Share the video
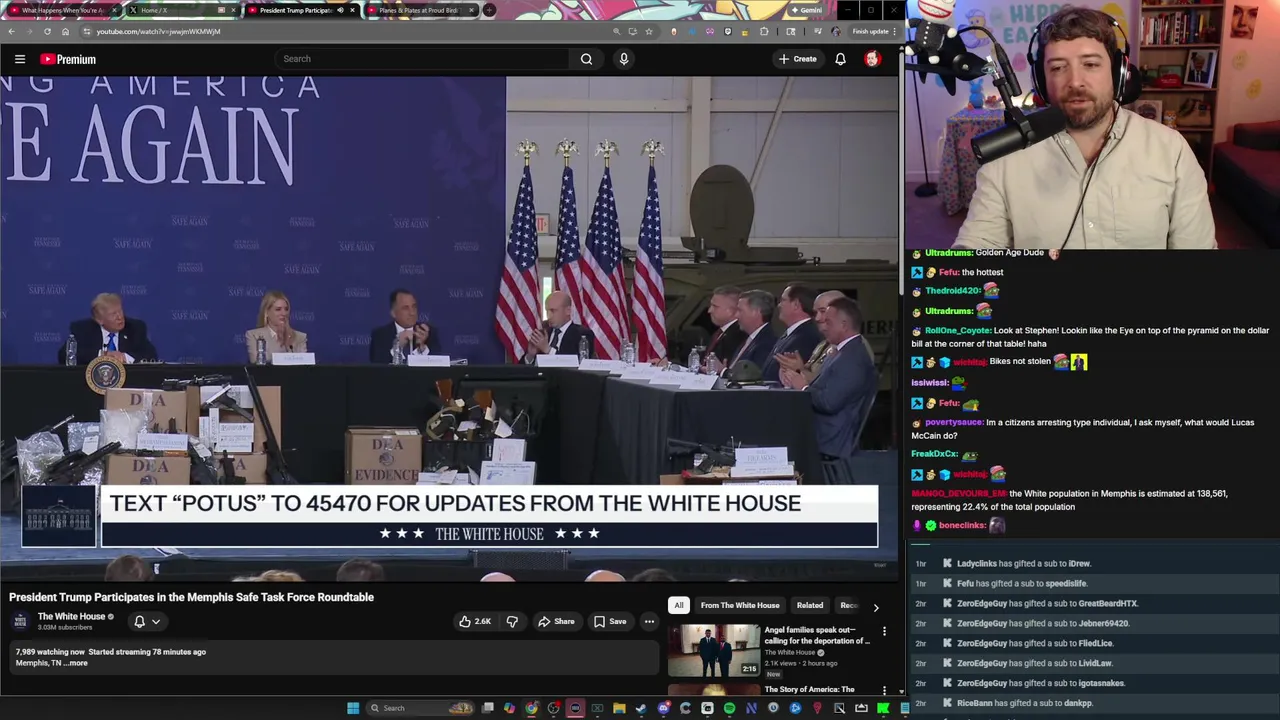1280x720 pixels. pos(556,621)
